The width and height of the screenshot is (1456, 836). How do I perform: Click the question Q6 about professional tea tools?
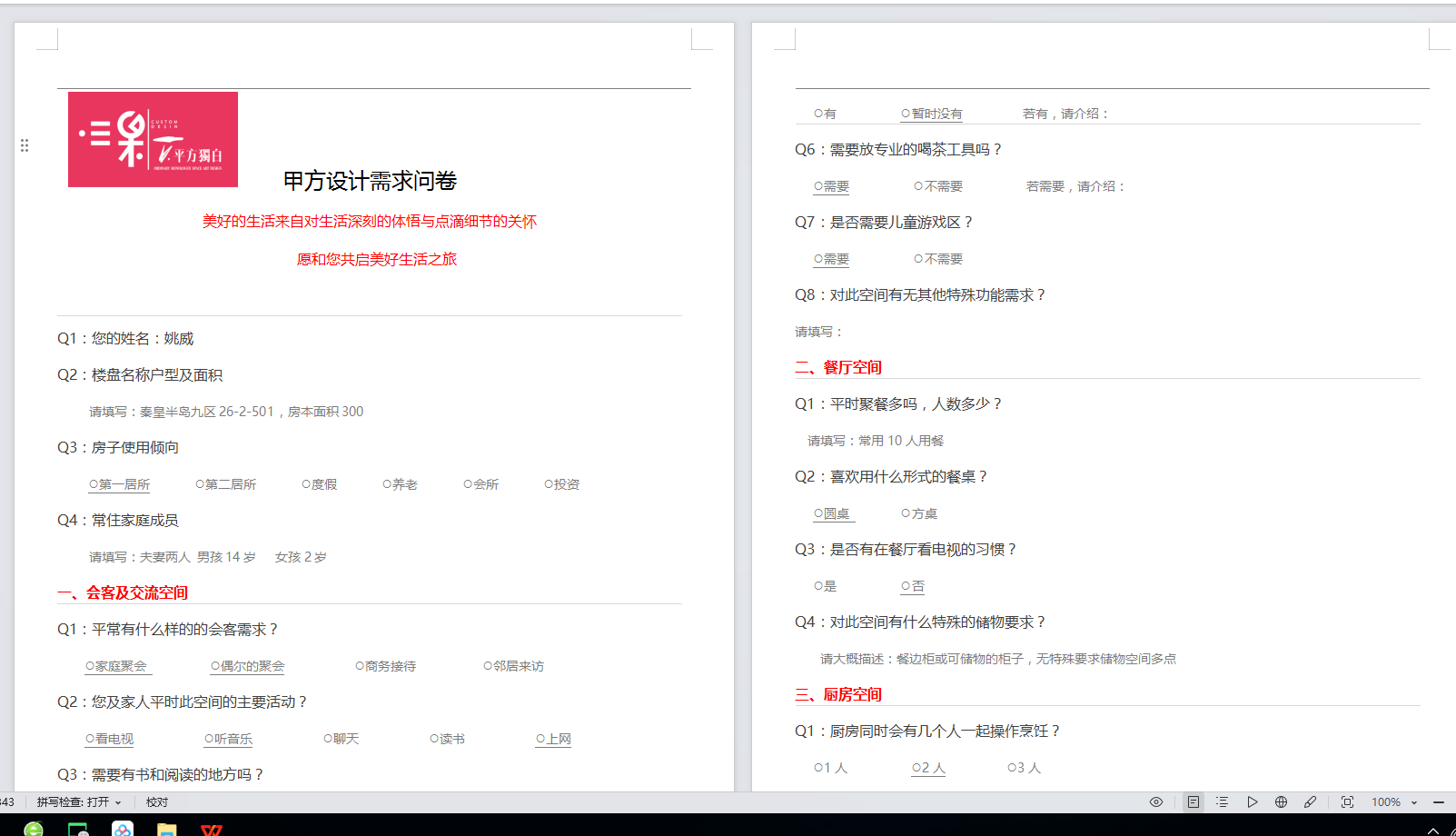pyautogui.click(x=898, y=149)
